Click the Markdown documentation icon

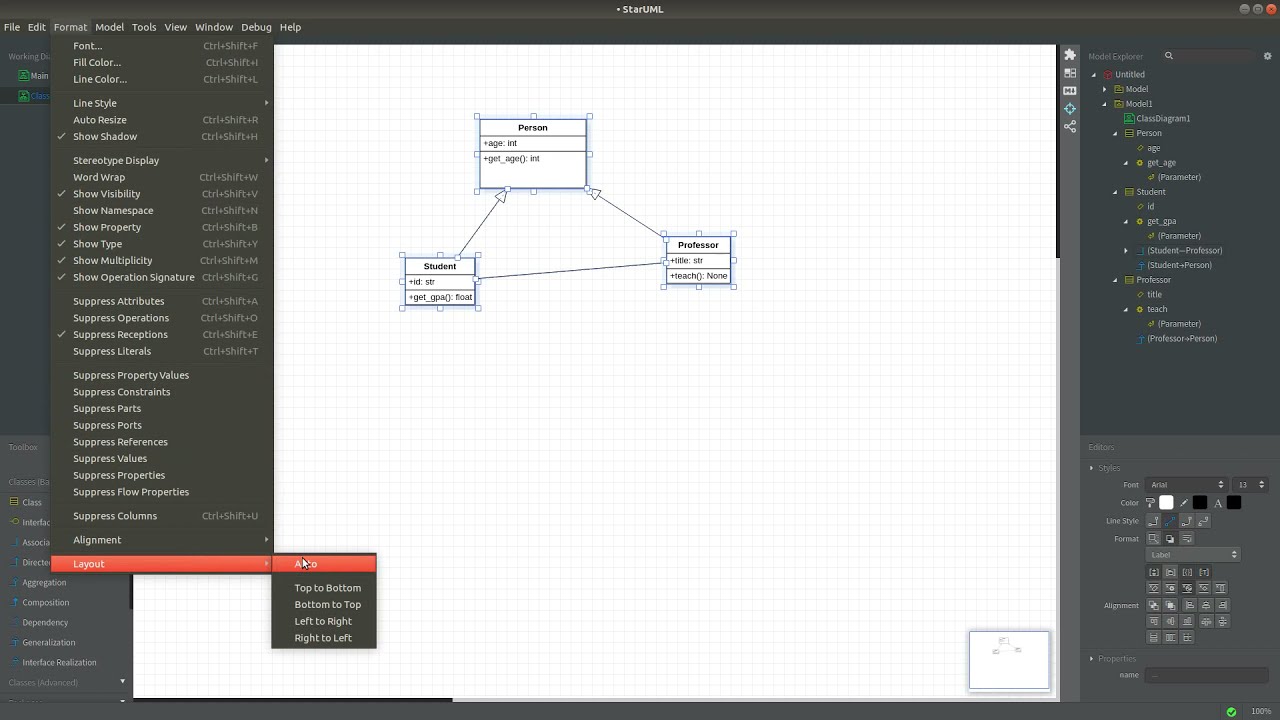(1070, 91)
